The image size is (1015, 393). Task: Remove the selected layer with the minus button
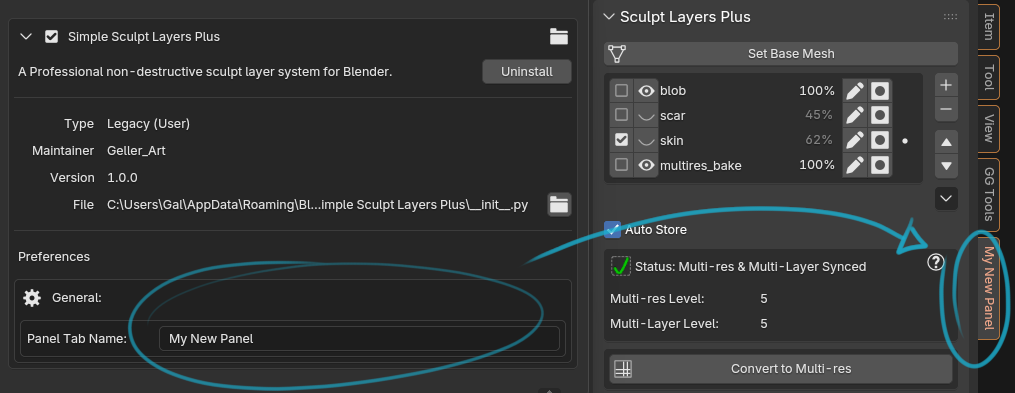tap(946, 109)
